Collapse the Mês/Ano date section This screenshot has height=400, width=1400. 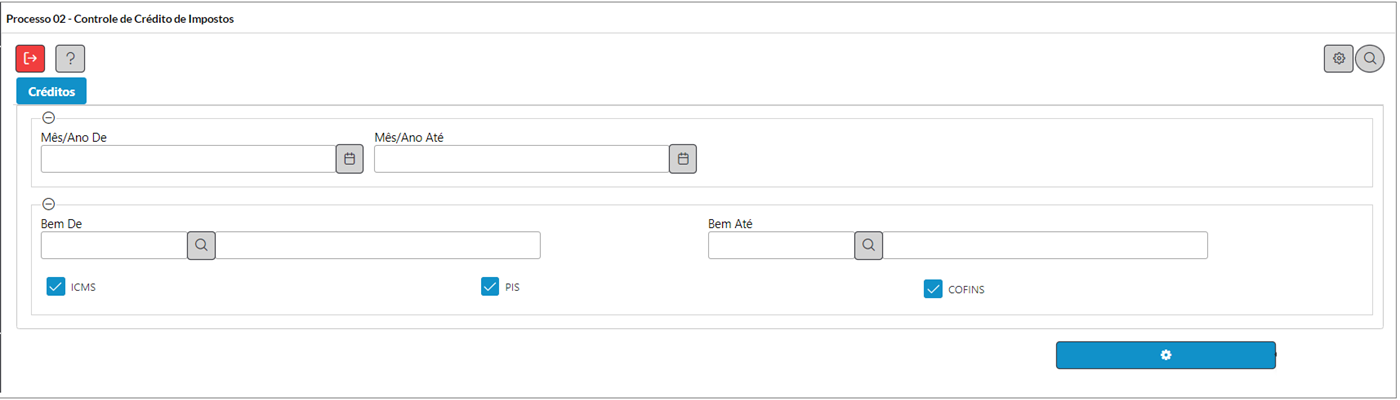coord(49,118)
